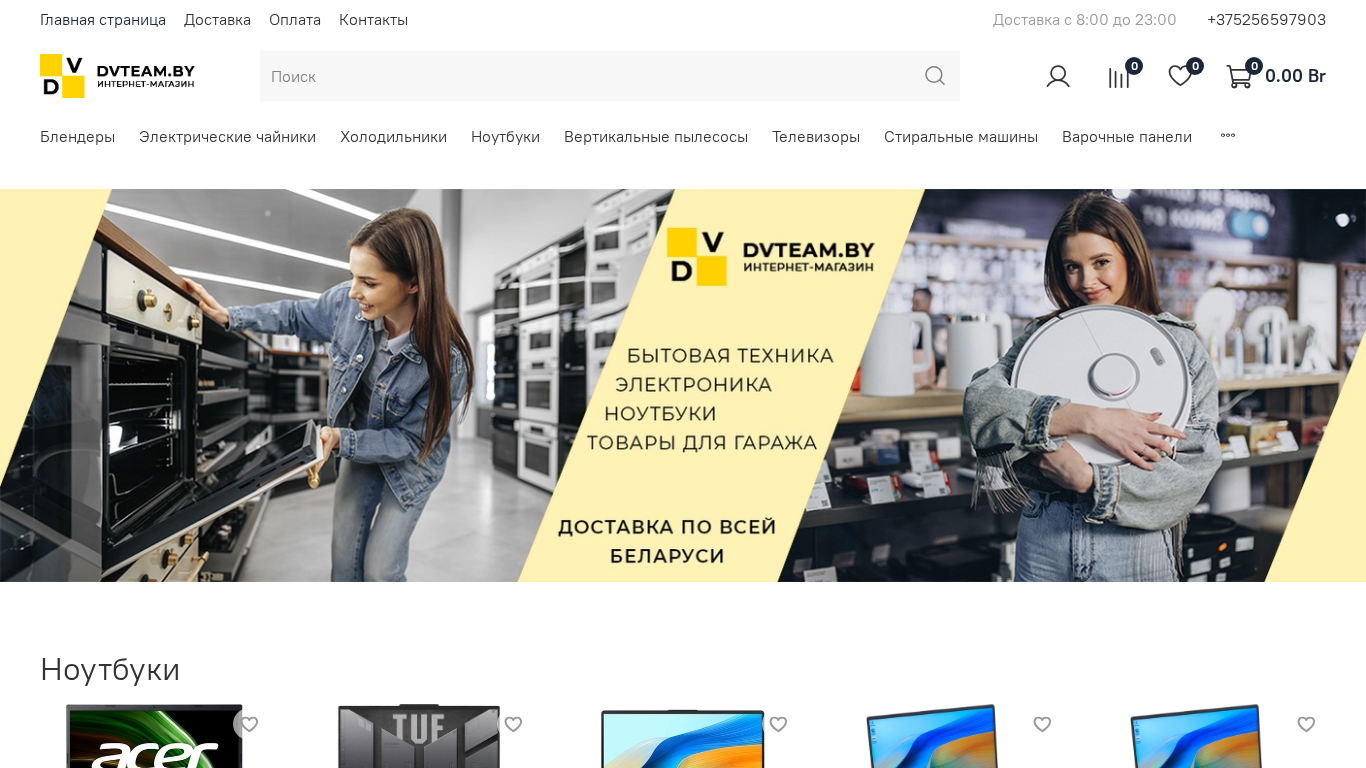Favorite the third laptop card

[x=778, y=724]
